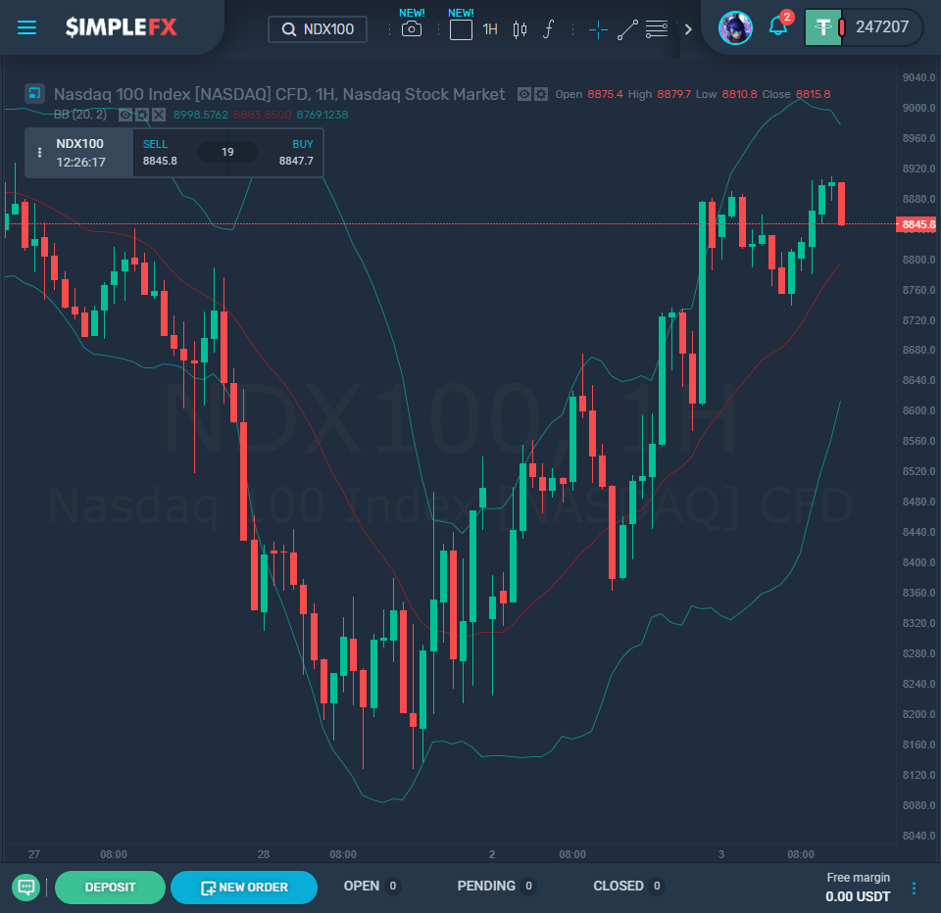The width and height of the screenshot is (941, 913).
Task: Click the current price label 8845.8
Action: [917, 224]
